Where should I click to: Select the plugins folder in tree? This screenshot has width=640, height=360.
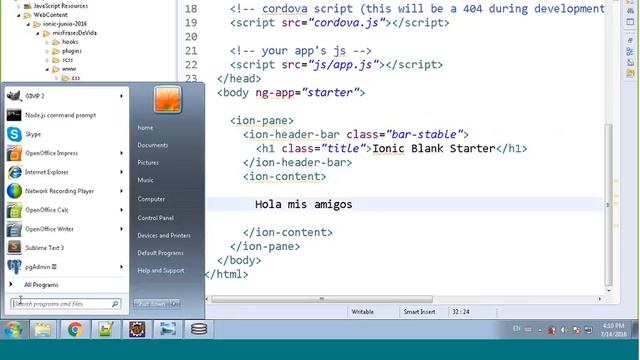72,51
